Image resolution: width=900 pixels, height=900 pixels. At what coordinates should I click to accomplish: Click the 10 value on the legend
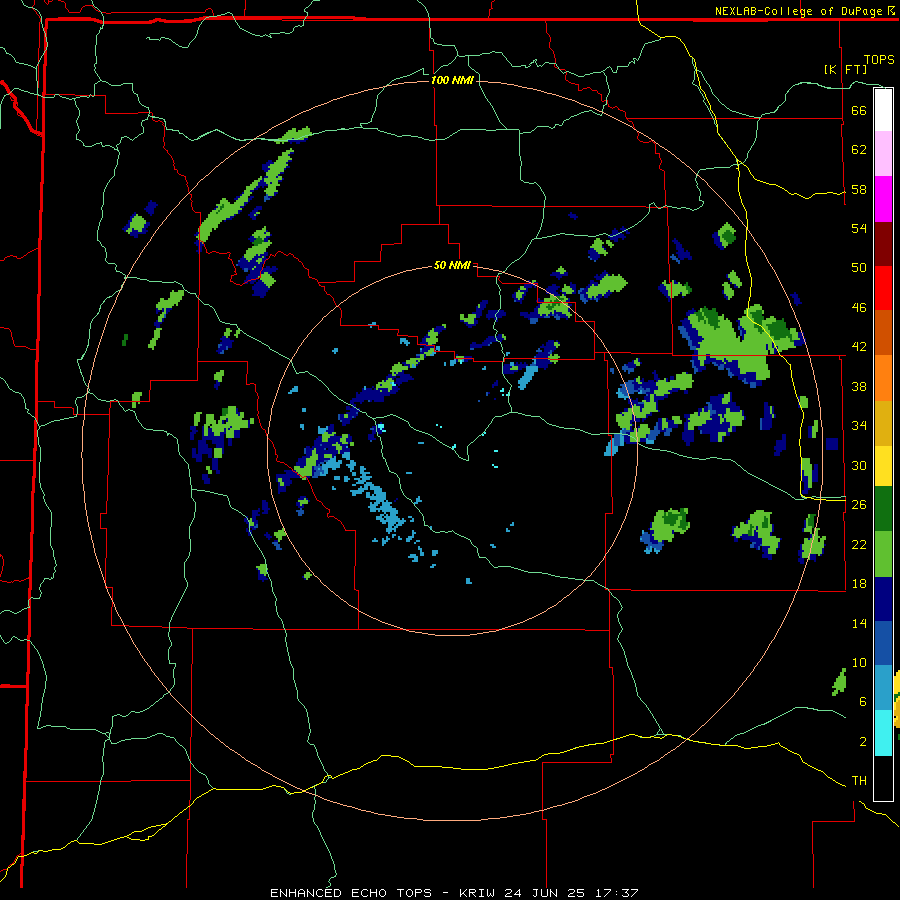pyautogui.click(x=859, y=662)
